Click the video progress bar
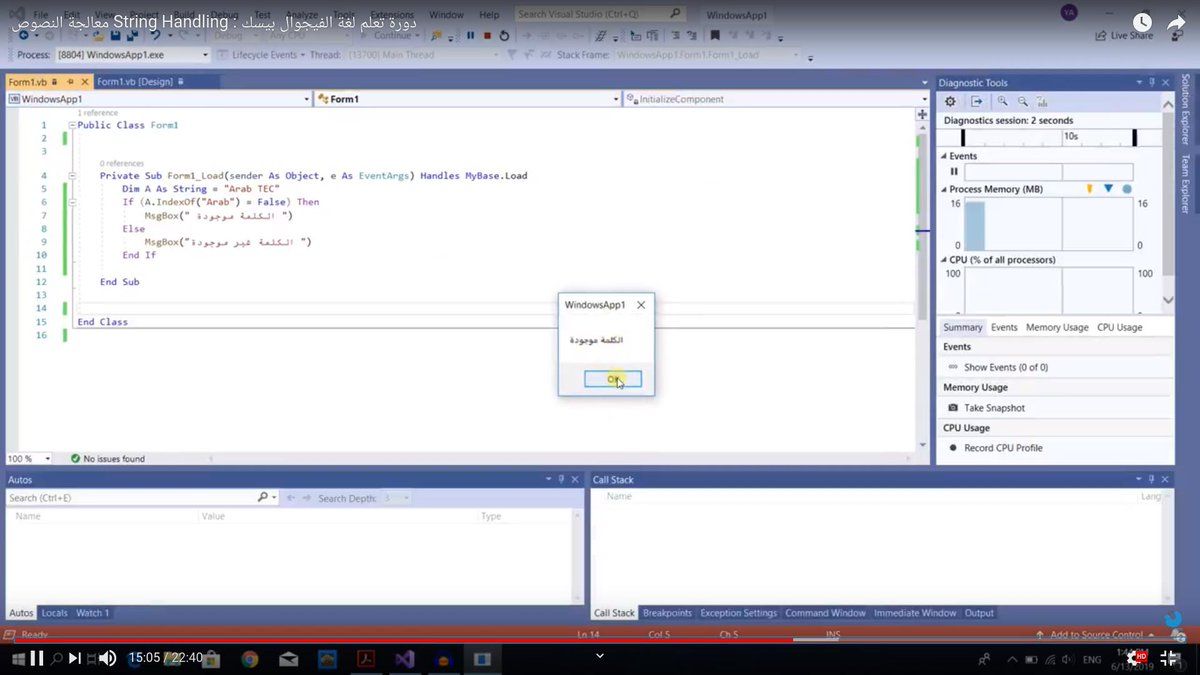Image resolution: width=1200 pixels, height=675 pixels. (600, 639)
